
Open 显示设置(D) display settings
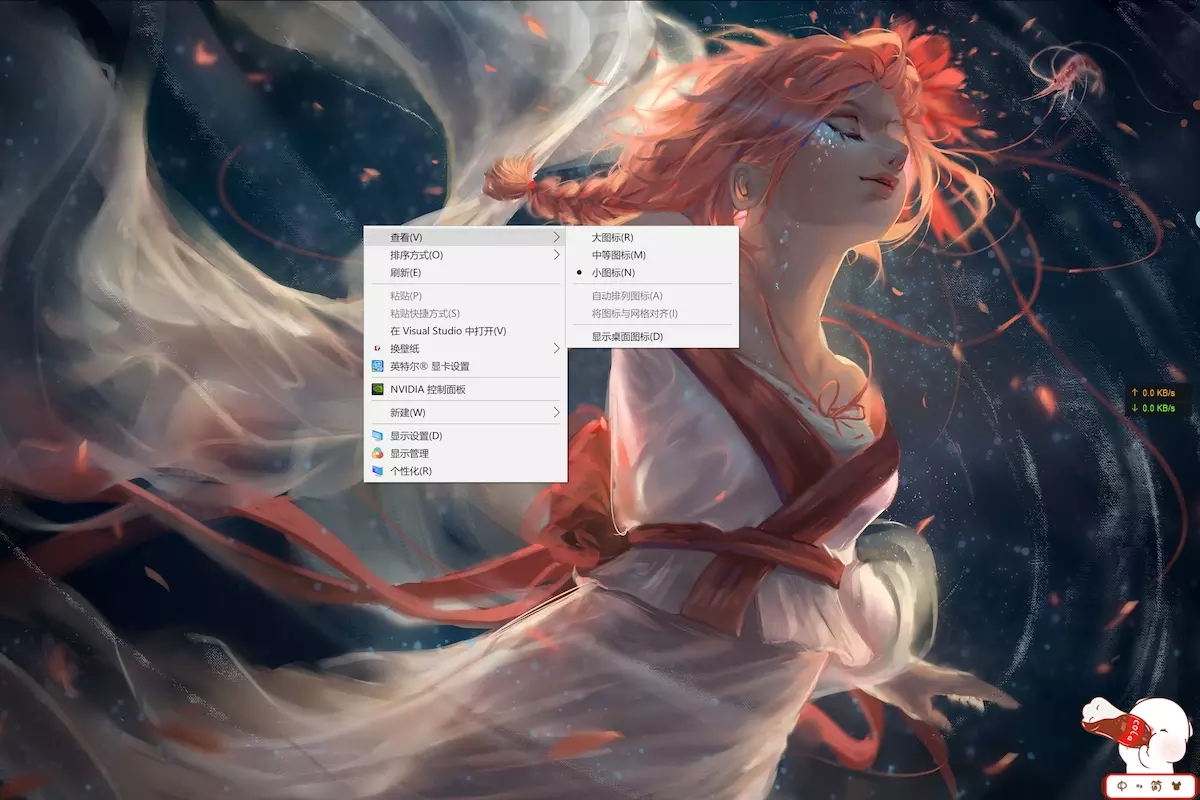click(x=465, y=436)
